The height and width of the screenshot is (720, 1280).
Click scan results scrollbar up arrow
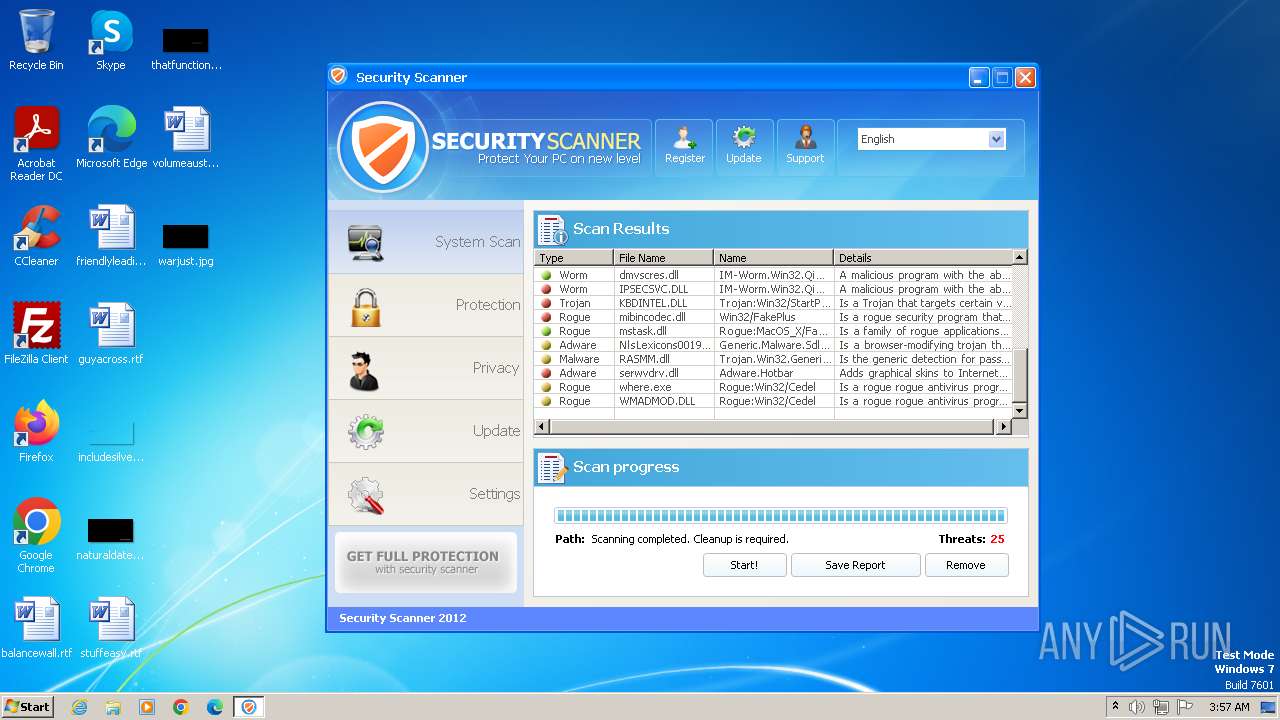coord(1020,257)
